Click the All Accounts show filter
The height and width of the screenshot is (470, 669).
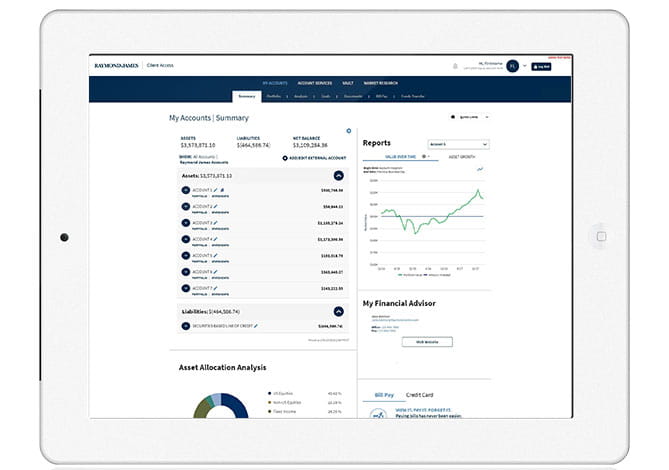pyautogui.click(x=204, y=157)
